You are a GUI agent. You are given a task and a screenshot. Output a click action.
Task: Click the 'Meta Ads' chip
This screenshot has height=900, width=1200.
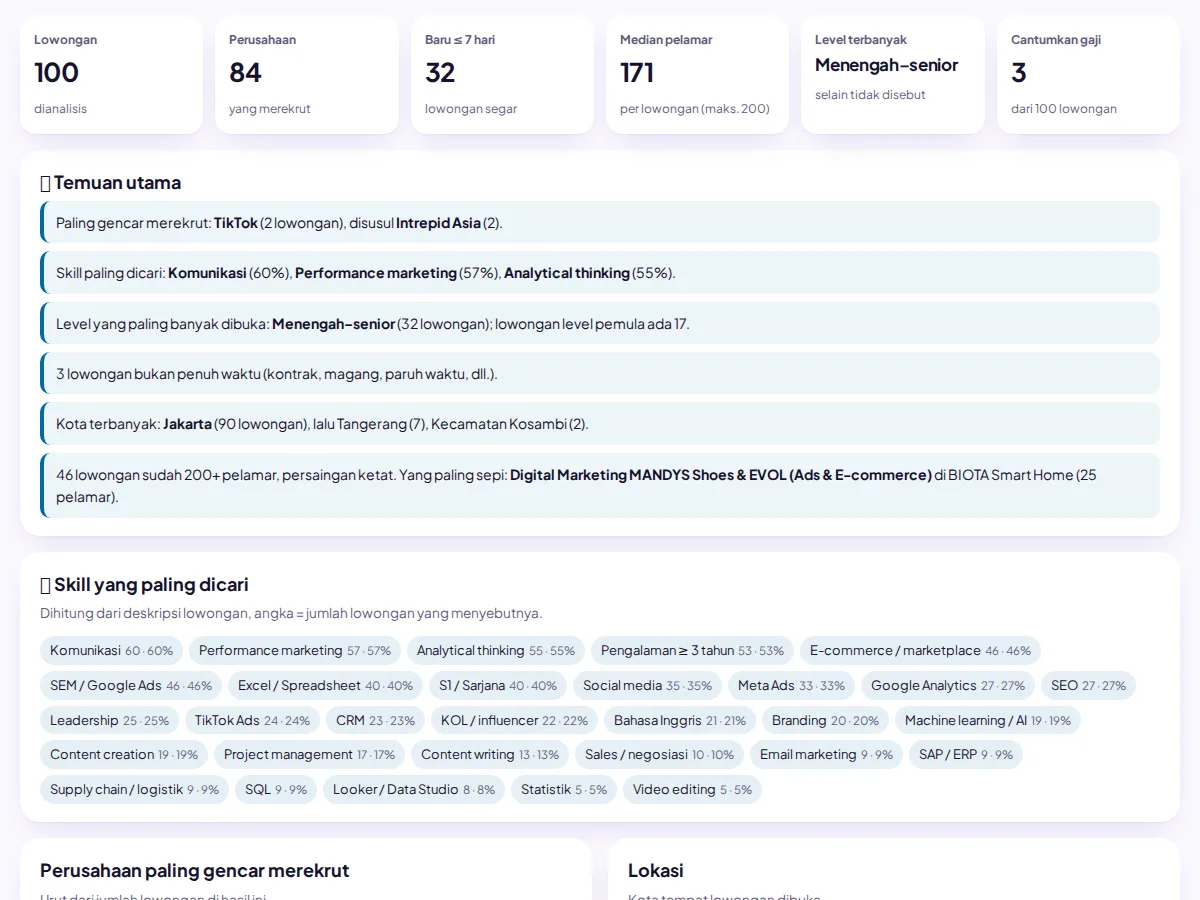(792, 686)
